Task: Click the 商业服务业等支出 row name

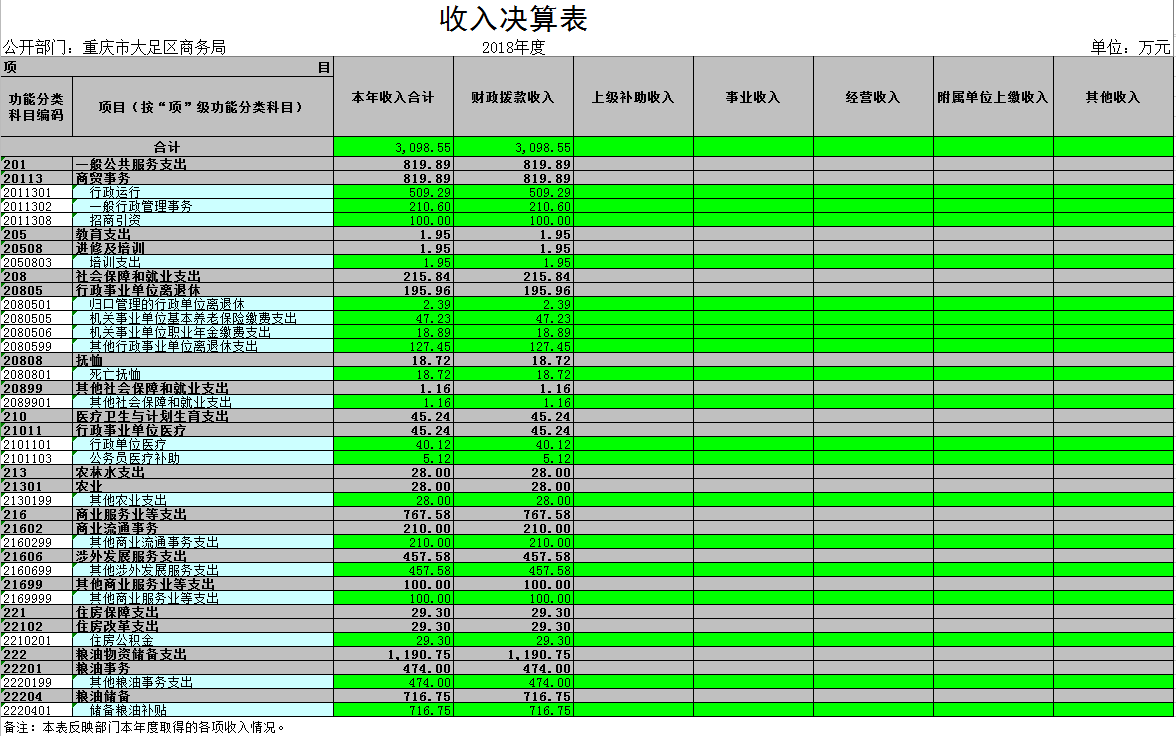Action: point(131,515)
